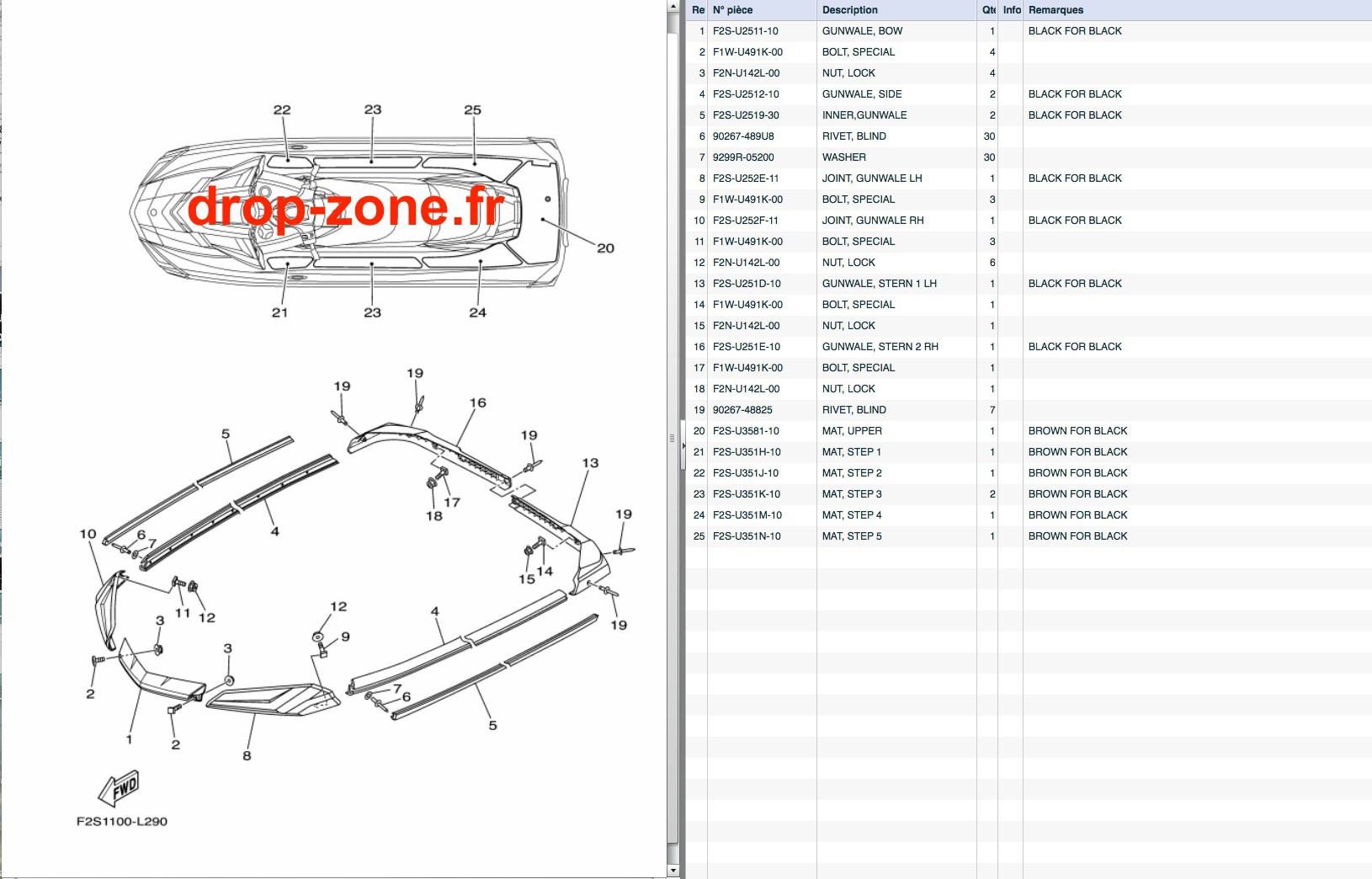
Task: Click callout number 8 on exploded diagram
Action: (247, 756)
